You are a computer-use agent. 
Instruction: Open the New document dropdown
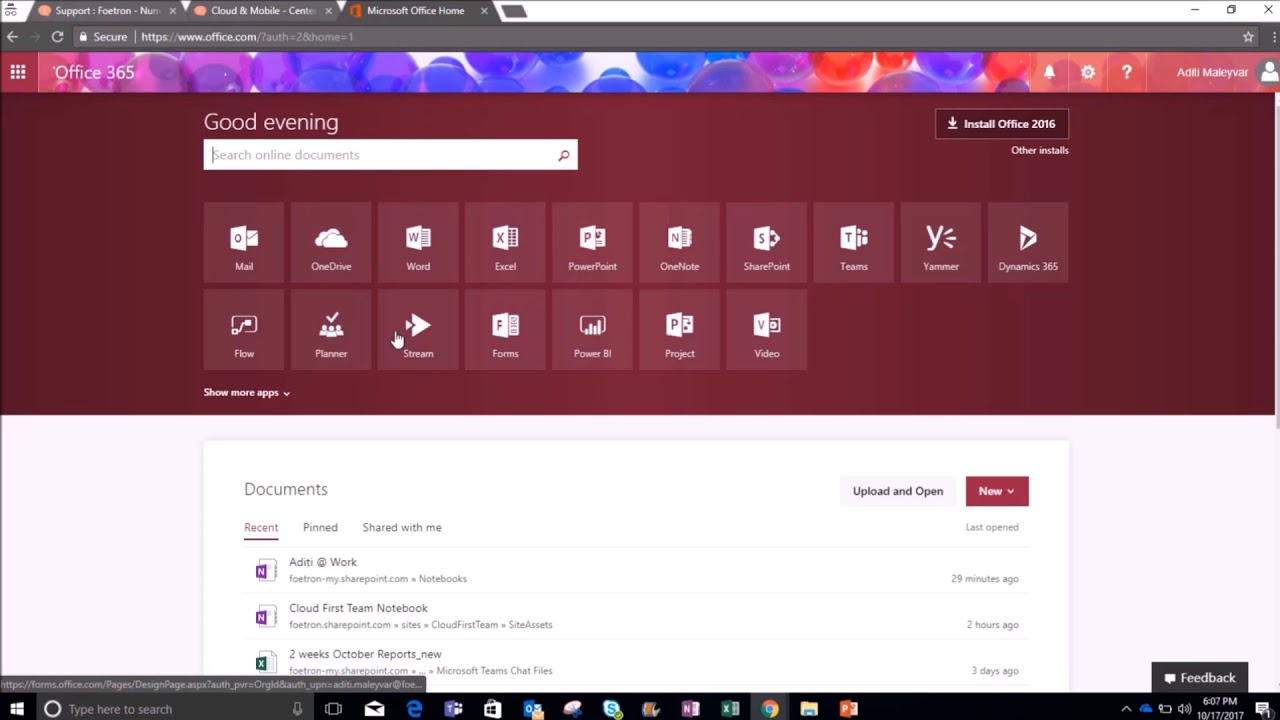(x=997, y=491)
